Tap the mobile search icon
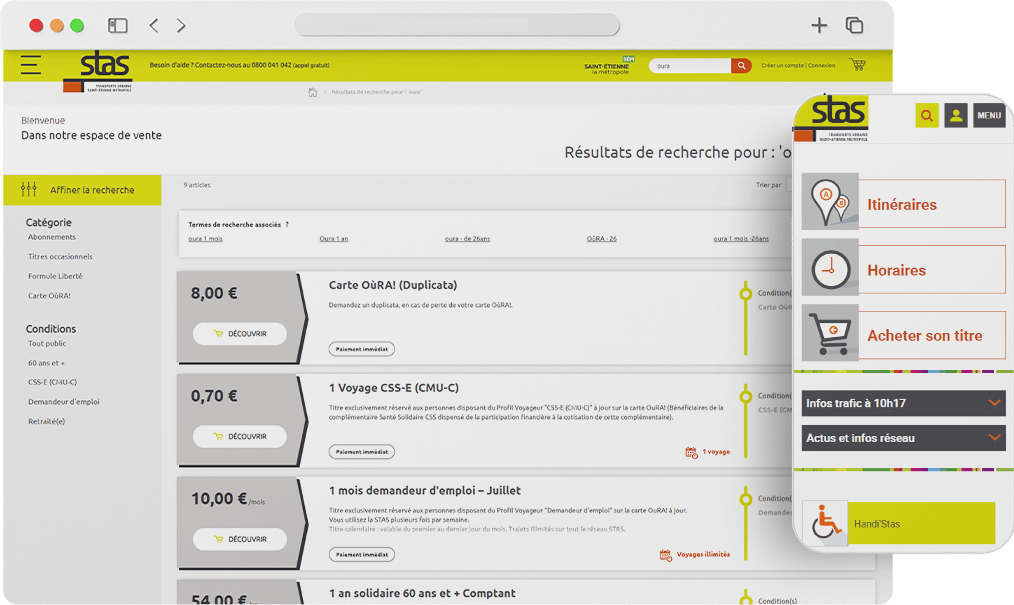Image resolution: width=1014 pixels, height=605 pixels. 927,116
